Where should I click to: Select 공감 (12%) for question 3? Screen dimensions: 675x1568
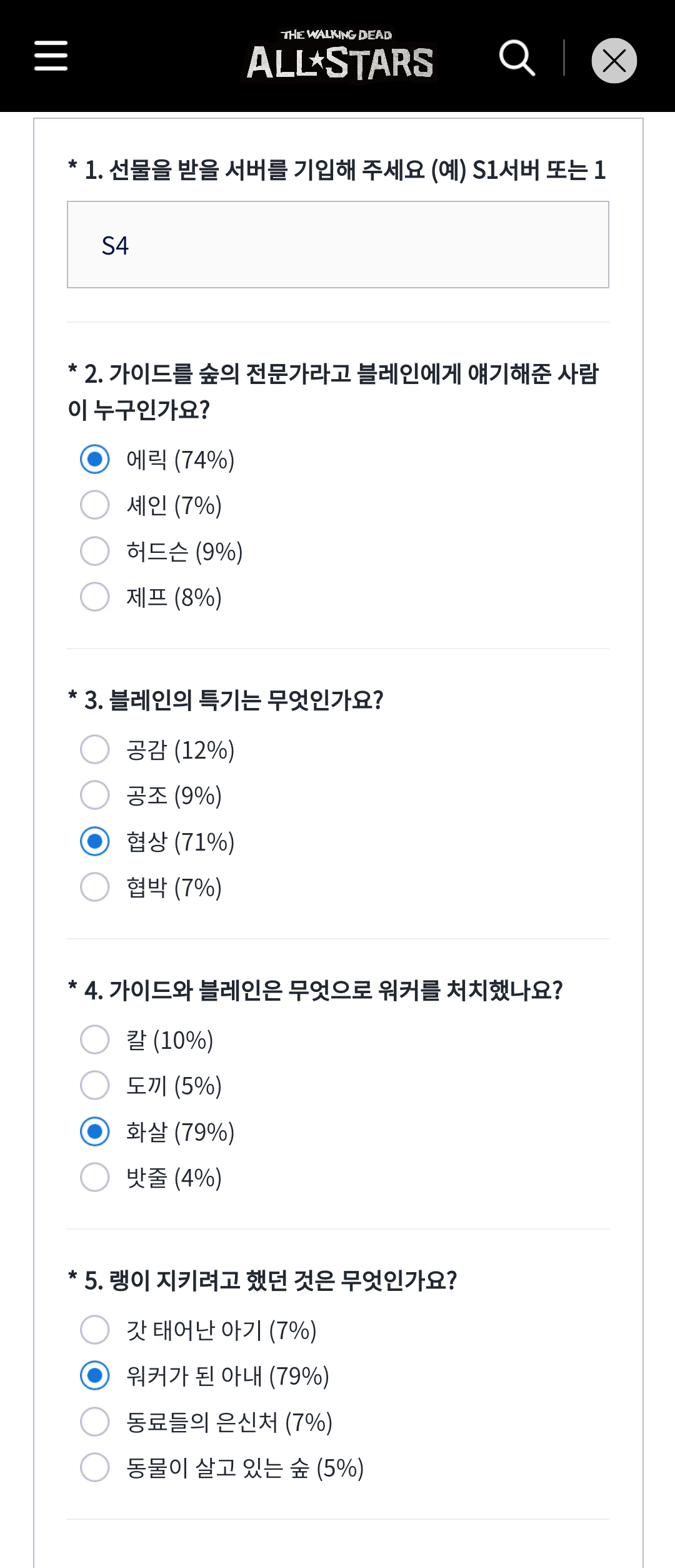coord(95,749)
